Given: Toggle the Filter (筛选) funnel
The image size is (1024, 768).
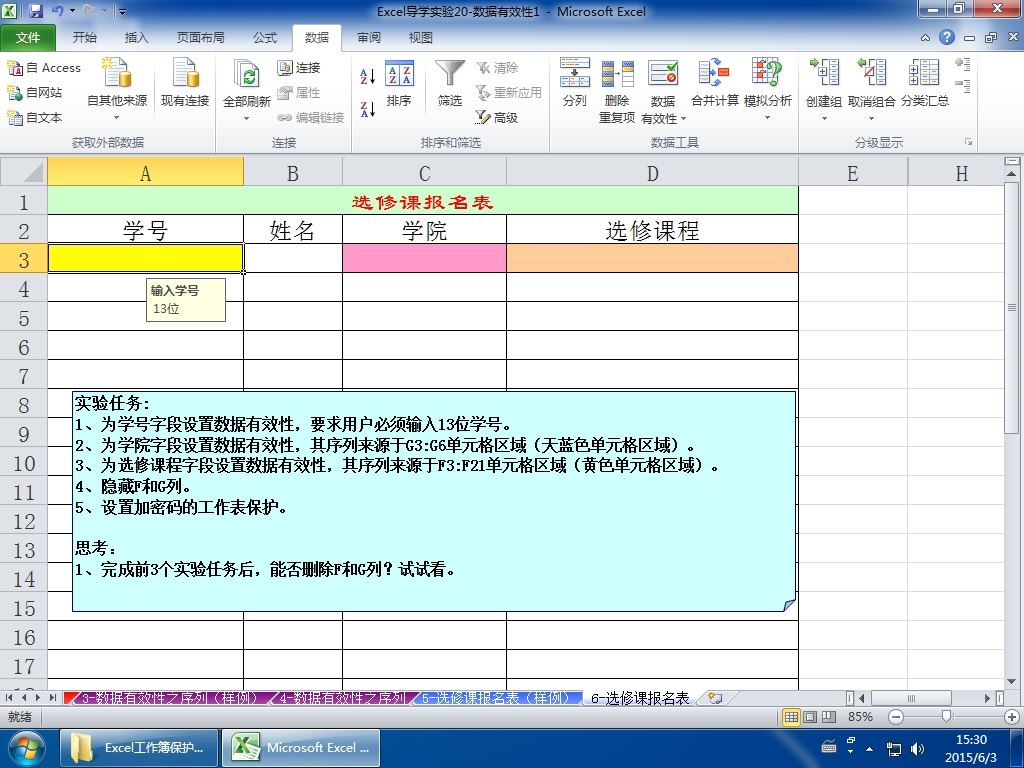Looking at the screenshot, I should click(x=450, y=83).
